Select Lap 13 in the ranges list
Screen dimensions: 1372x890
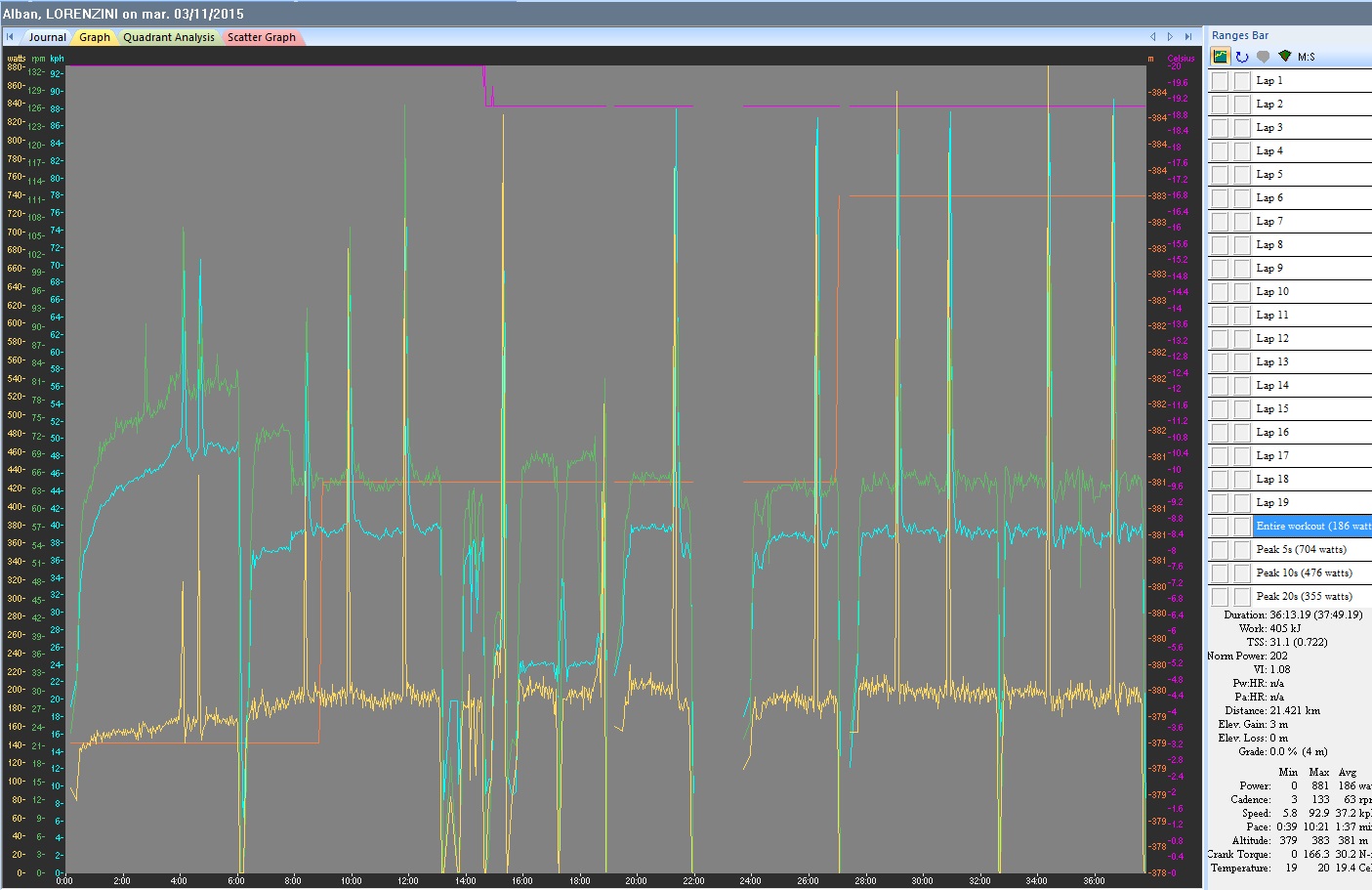(x=1312, y=361)
